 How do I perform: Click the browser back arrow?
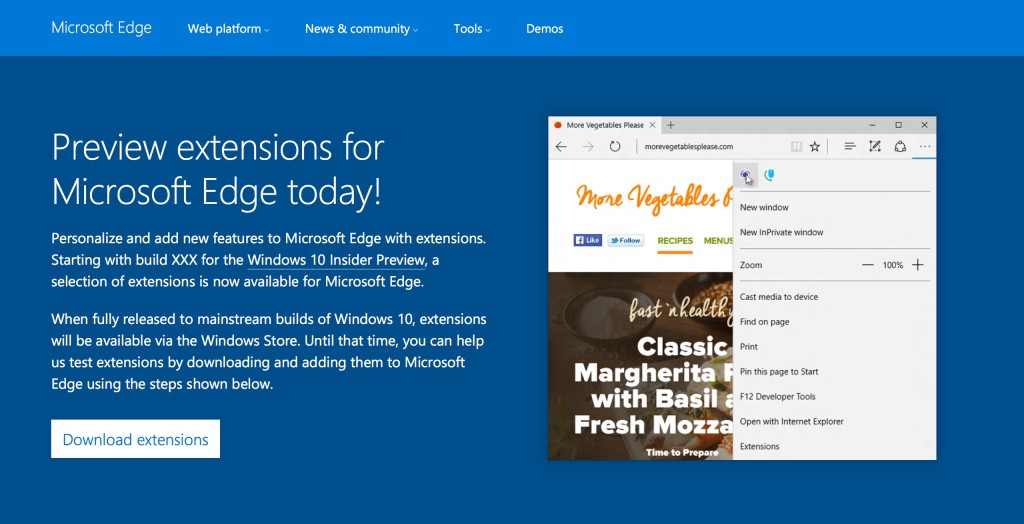coord(561,146)
